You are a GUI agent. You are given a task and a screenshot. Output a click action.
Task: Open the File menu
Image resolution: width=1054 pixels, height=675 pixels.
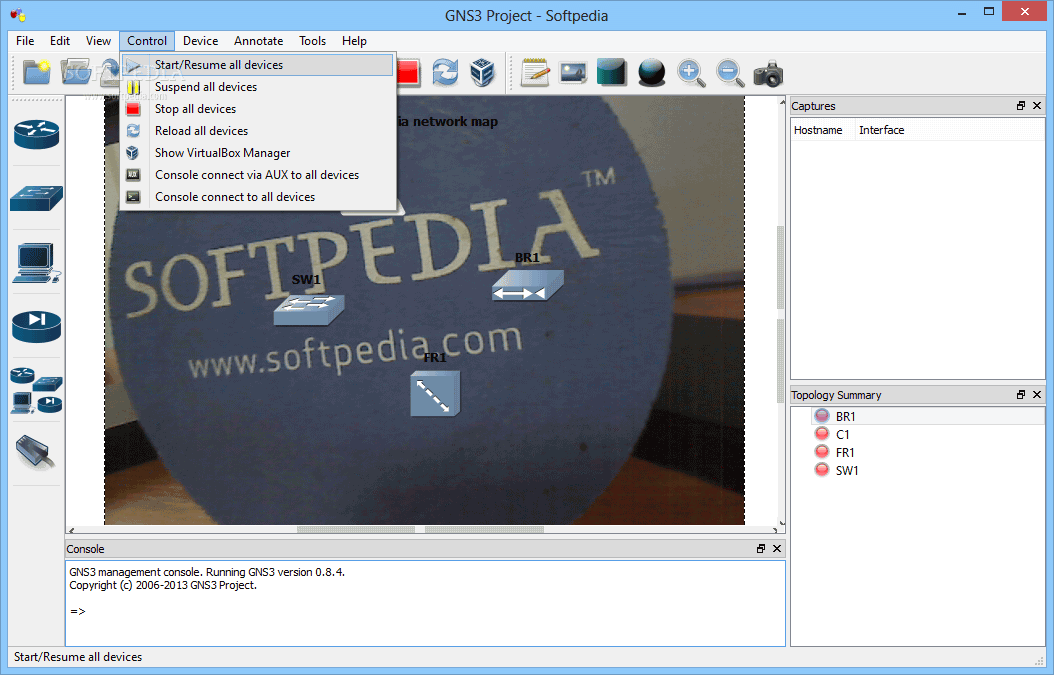coord(25,41)
